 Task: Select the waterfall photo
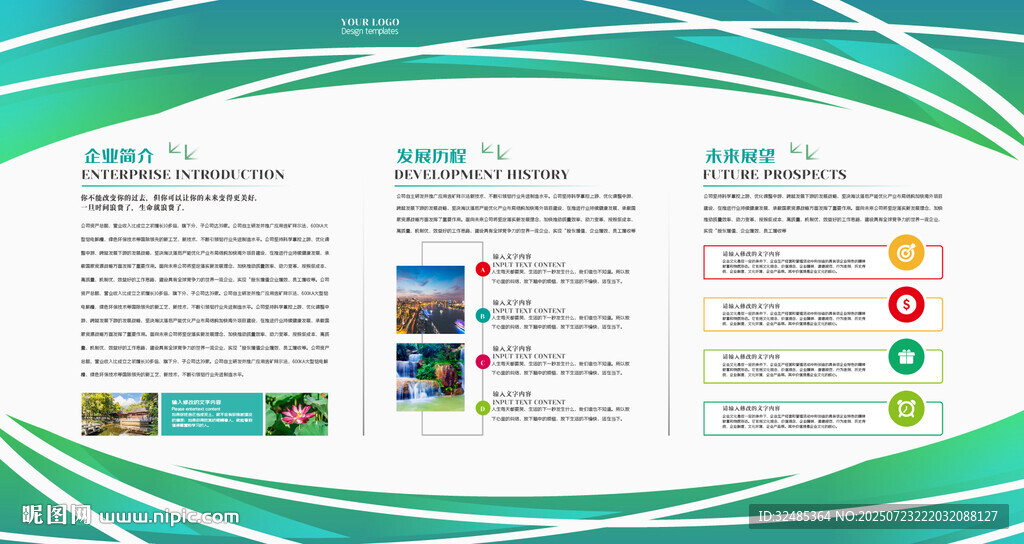[x=430, y=377]
